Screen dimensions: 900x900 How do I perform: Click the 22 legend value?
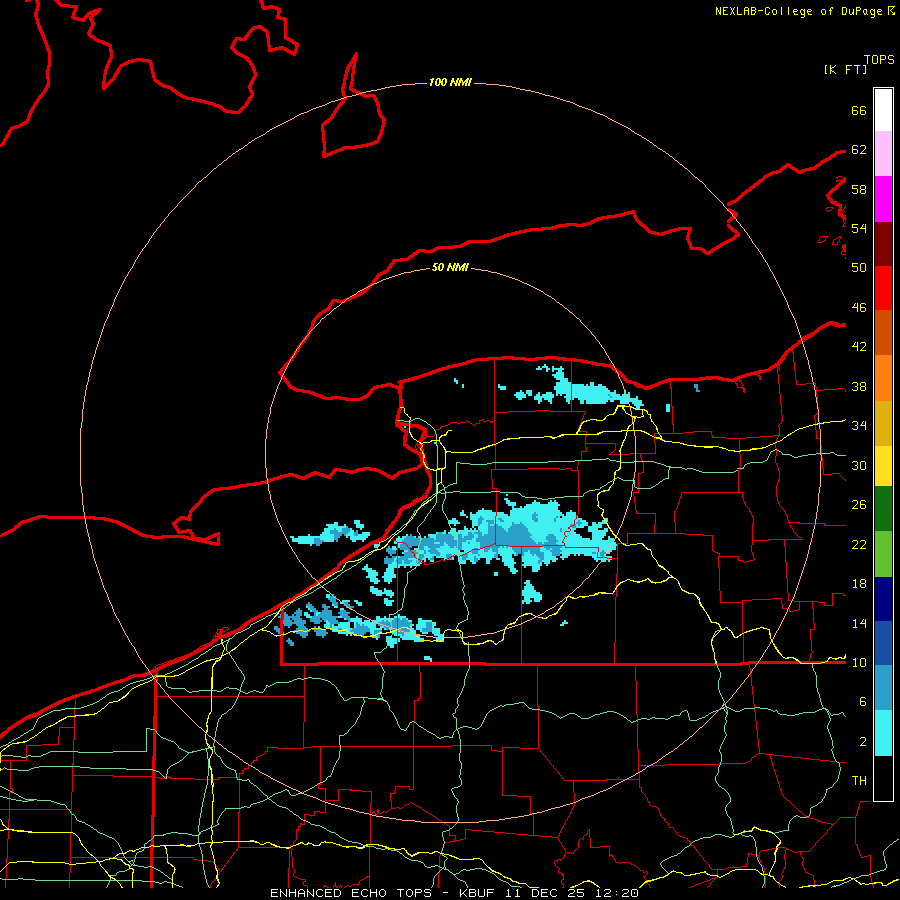[859, 544]
